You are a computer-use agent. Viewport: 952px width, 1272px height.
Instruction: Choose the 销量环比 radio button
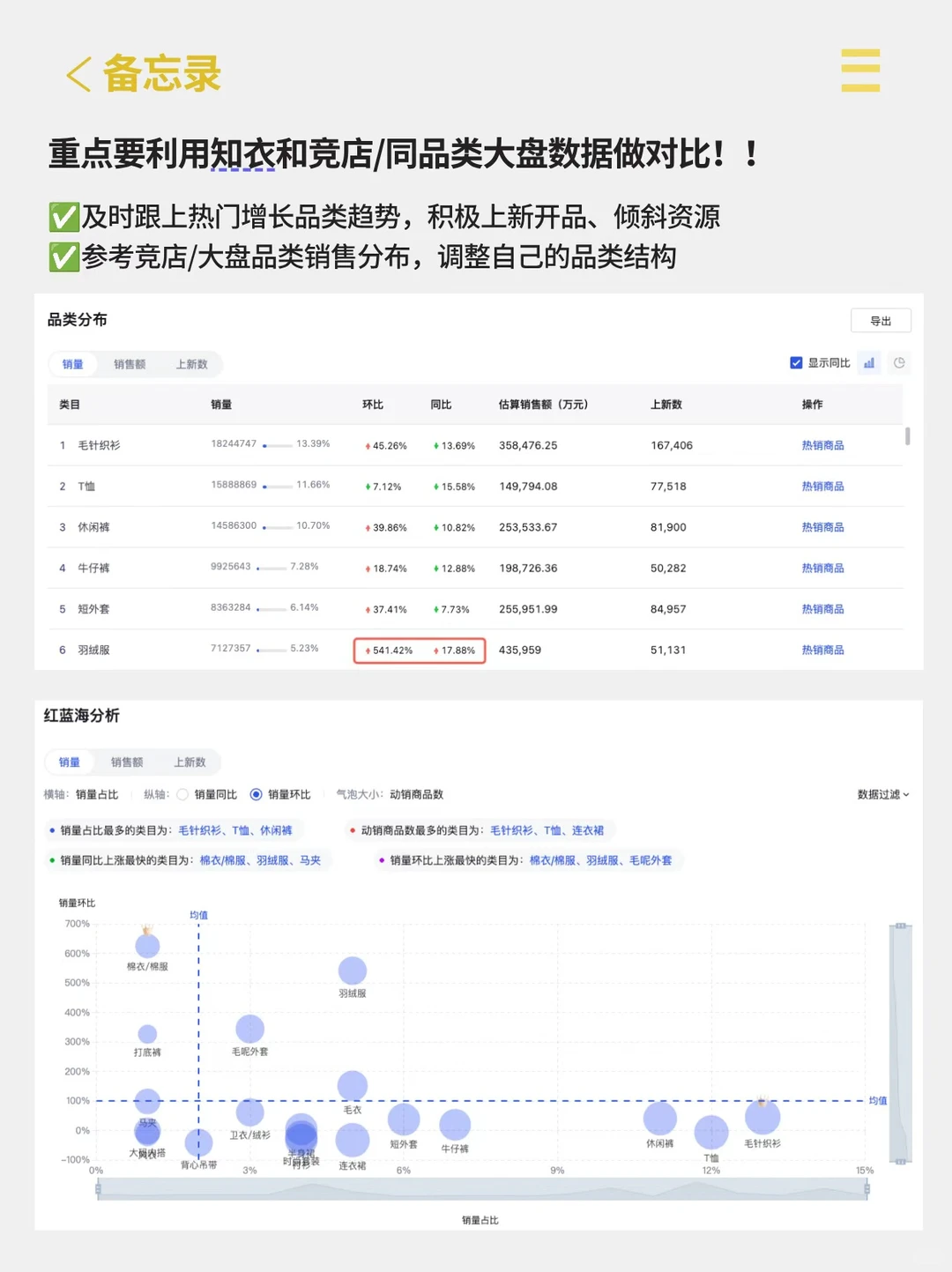tap(256, 794)
